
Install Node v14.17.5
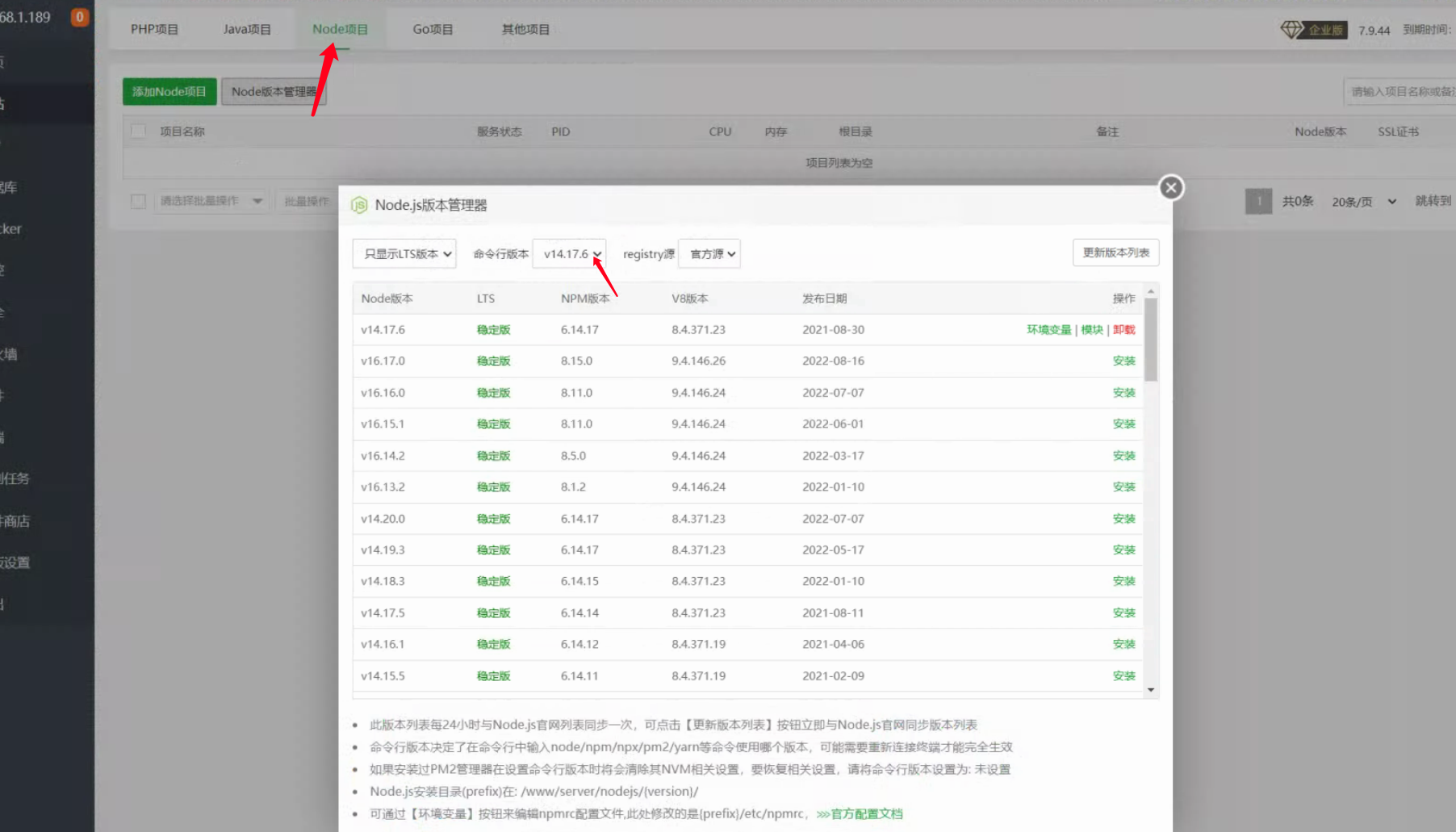point(1123,613)
